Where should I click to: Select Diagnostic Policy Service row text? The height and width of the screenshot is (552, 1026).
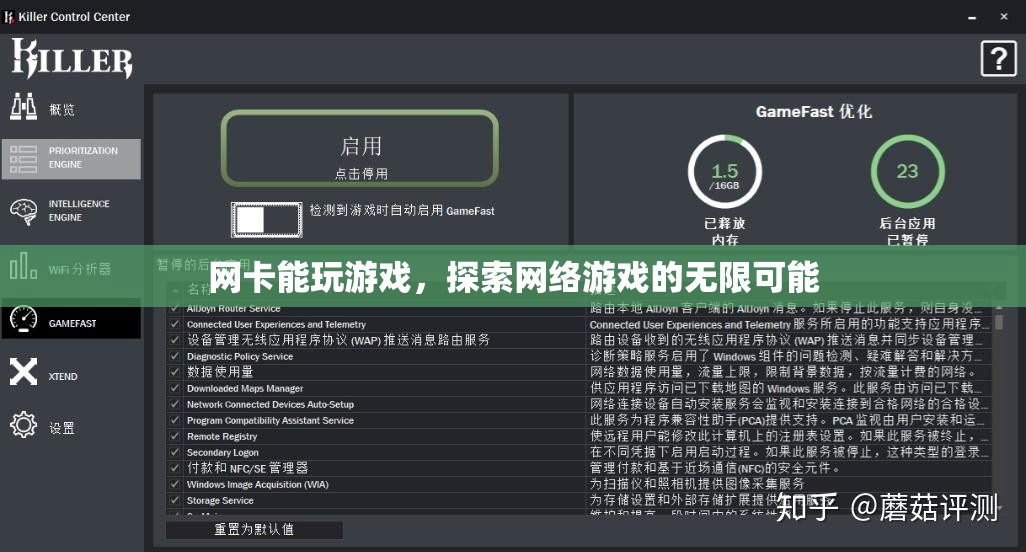[x=239, y=356]
